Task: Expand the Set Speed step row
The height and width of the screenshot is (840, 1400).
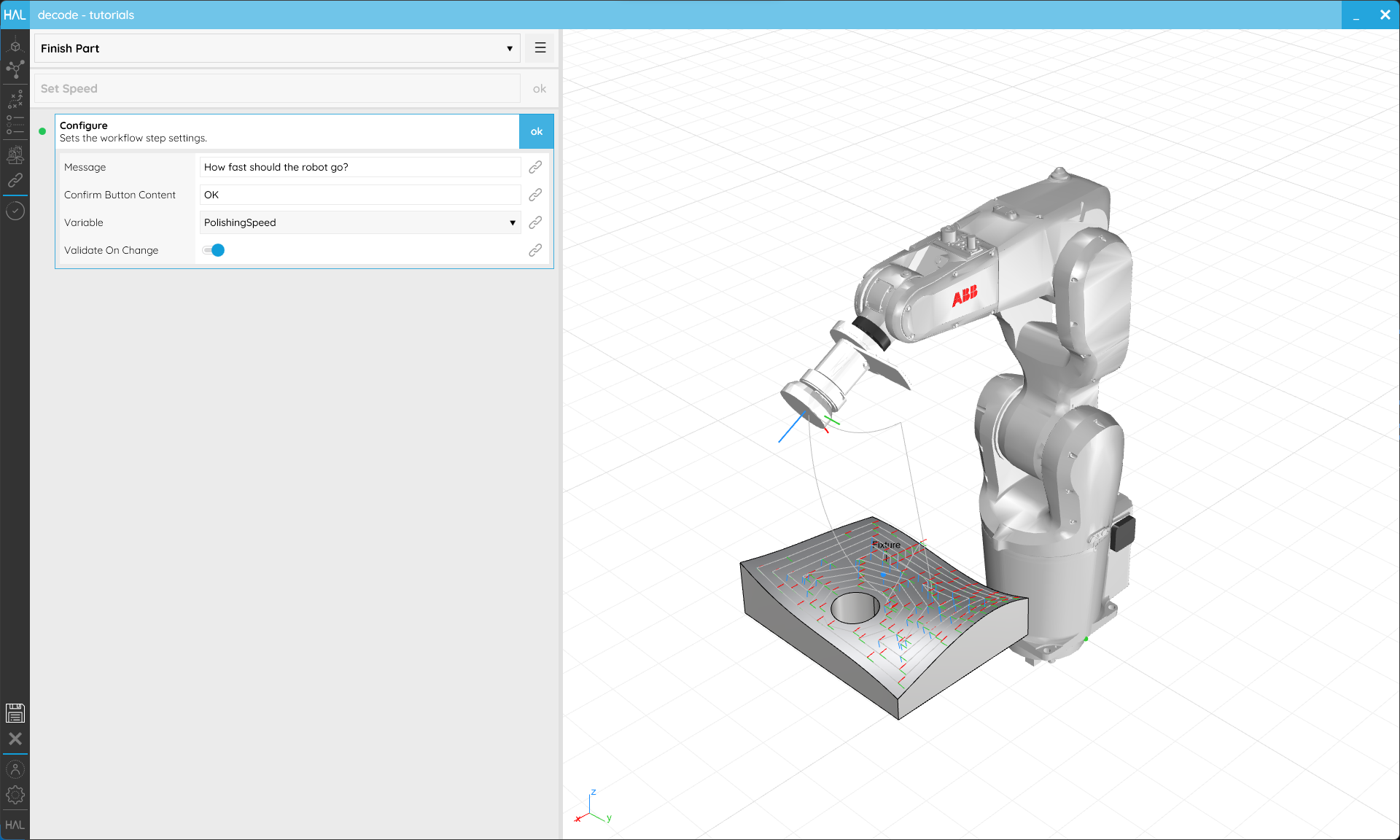Action: coord(277,88)
